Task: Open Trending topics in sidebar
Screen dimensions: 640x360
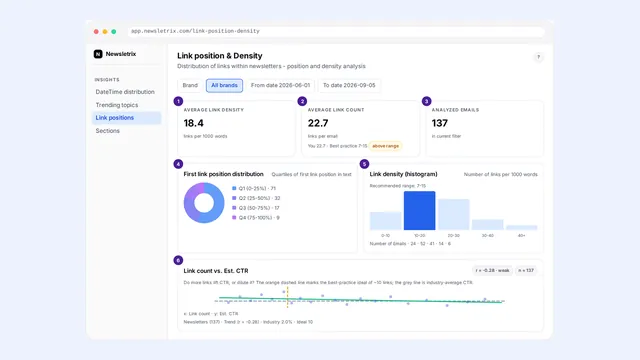Action: (x=117, y=105)
